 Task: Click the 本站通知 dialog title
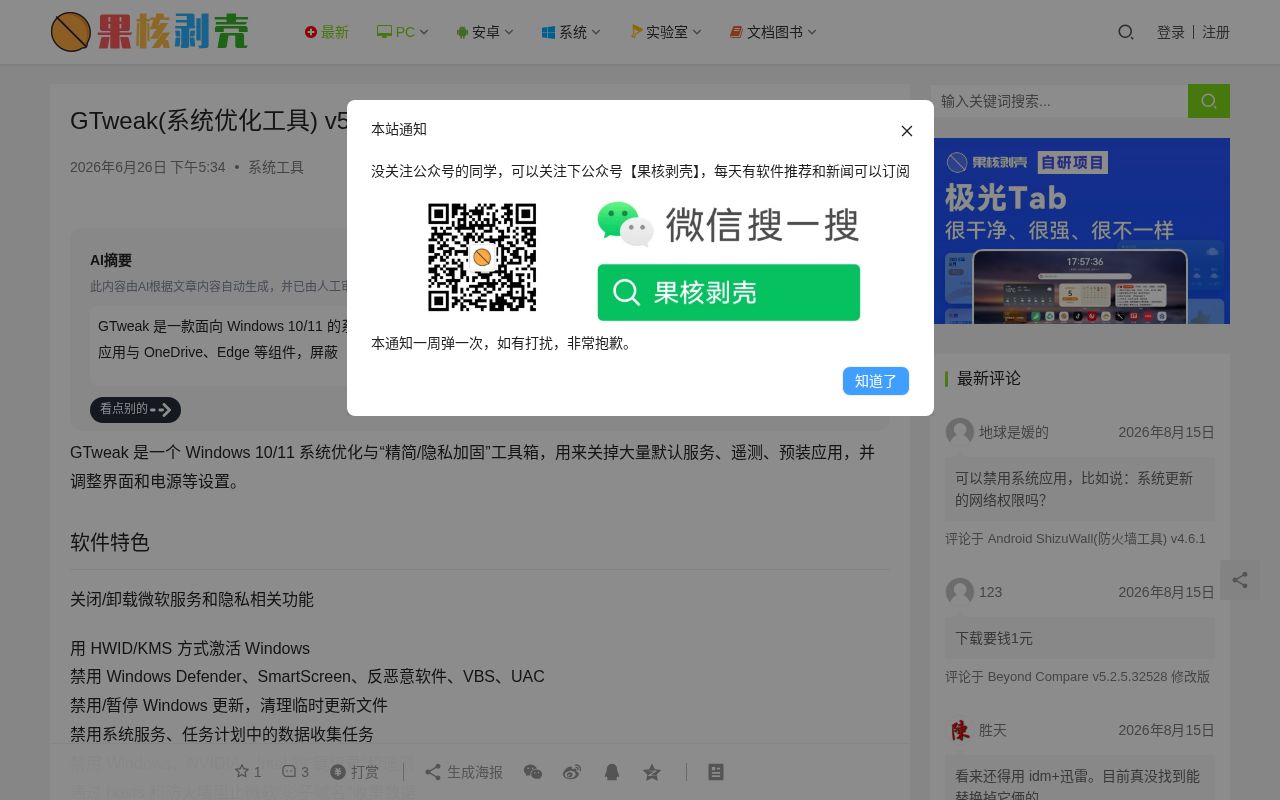pyautogui.click(x=399, y=129)
